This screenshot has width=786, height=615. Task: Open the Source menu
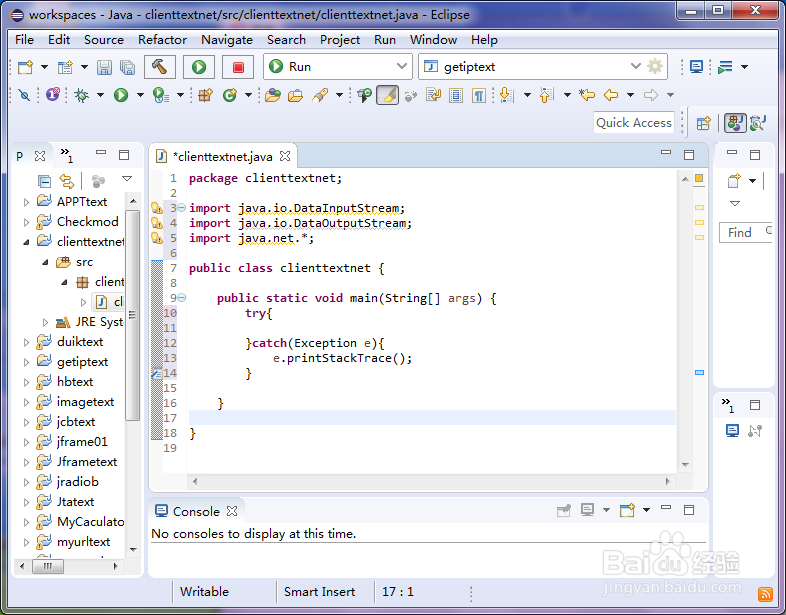click(104, 40)
